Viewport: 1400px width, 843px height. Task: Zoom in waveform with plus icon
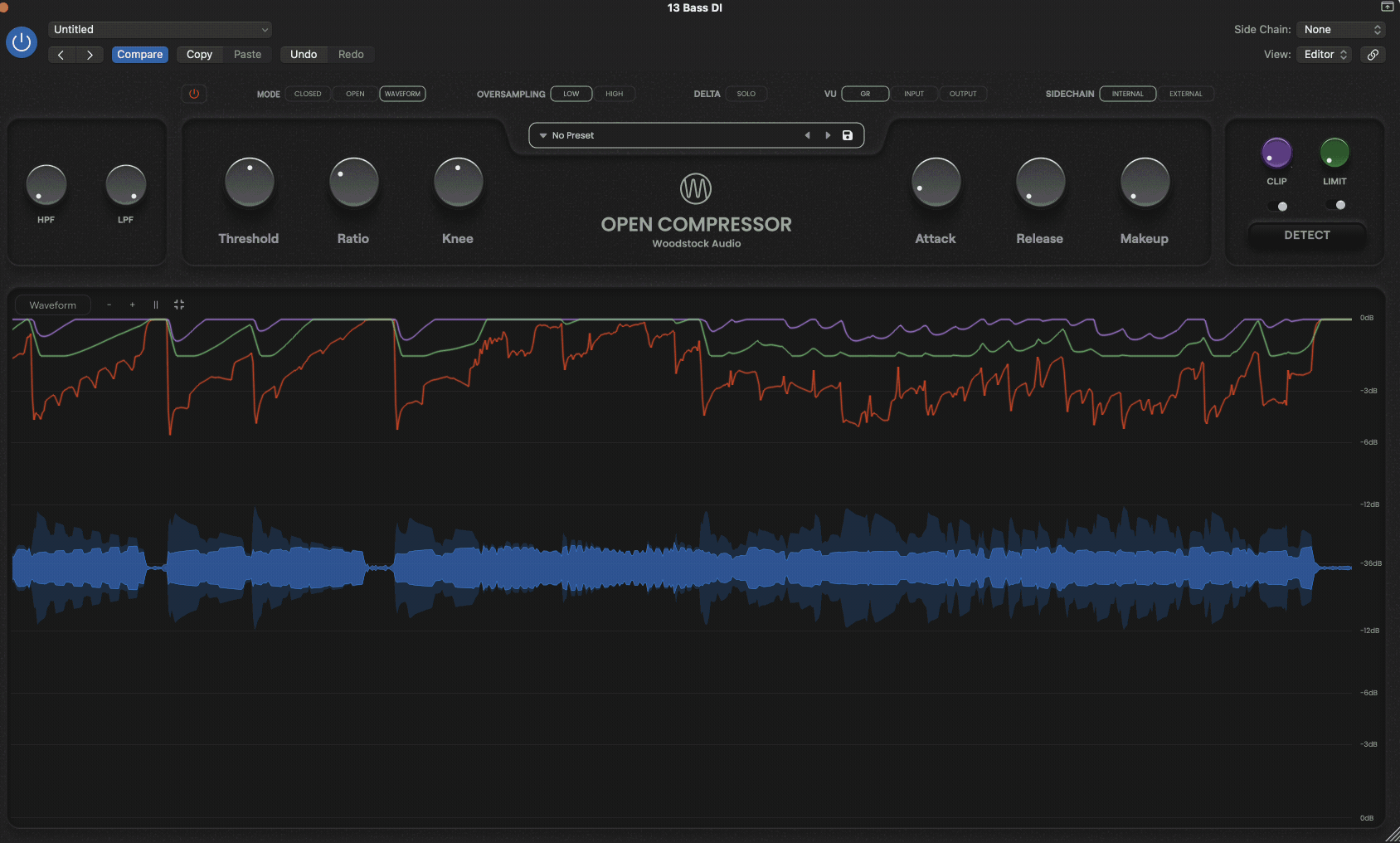click(132, 305)
